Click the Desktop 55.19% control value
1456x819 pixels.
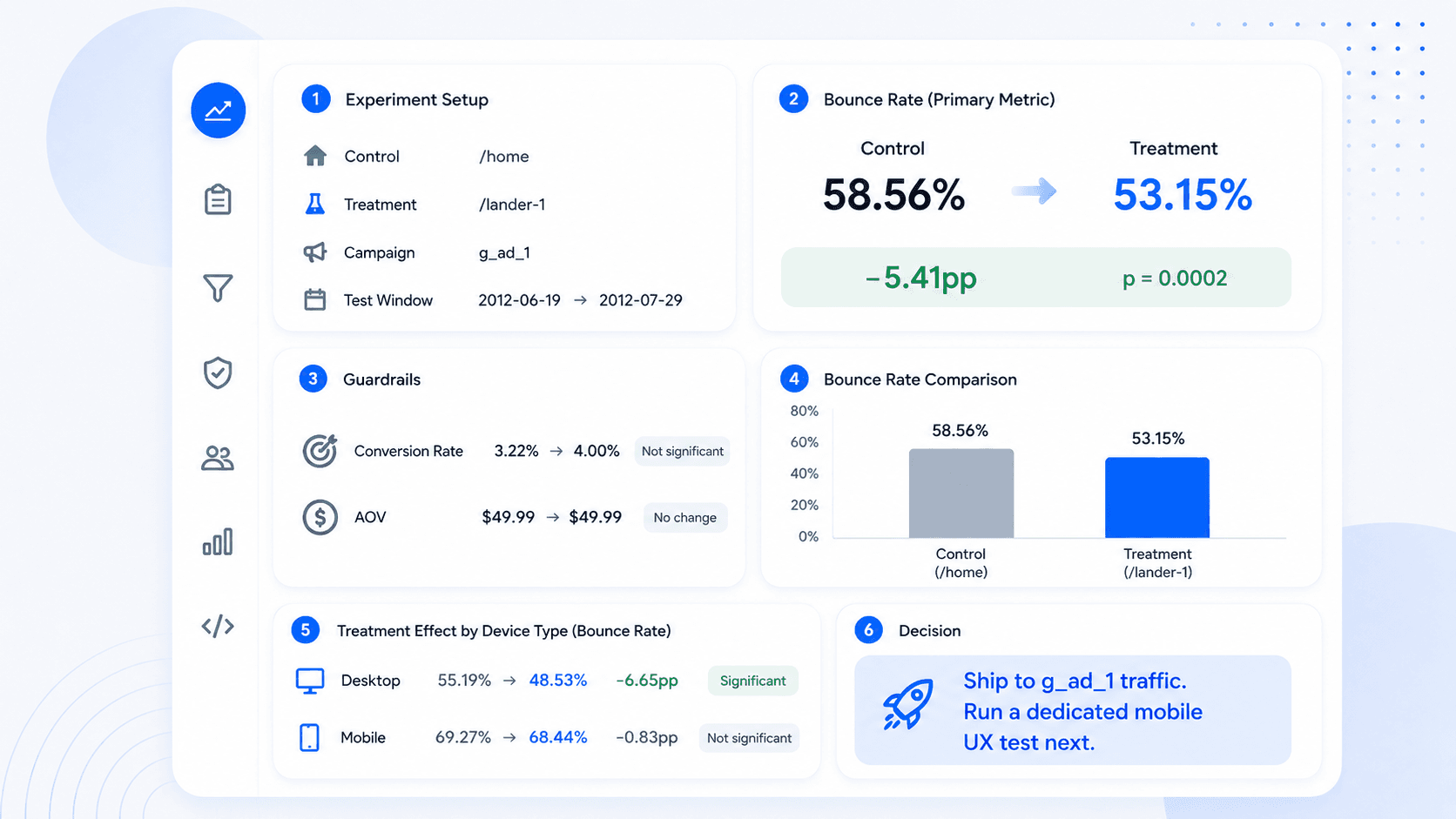[464, 681]
